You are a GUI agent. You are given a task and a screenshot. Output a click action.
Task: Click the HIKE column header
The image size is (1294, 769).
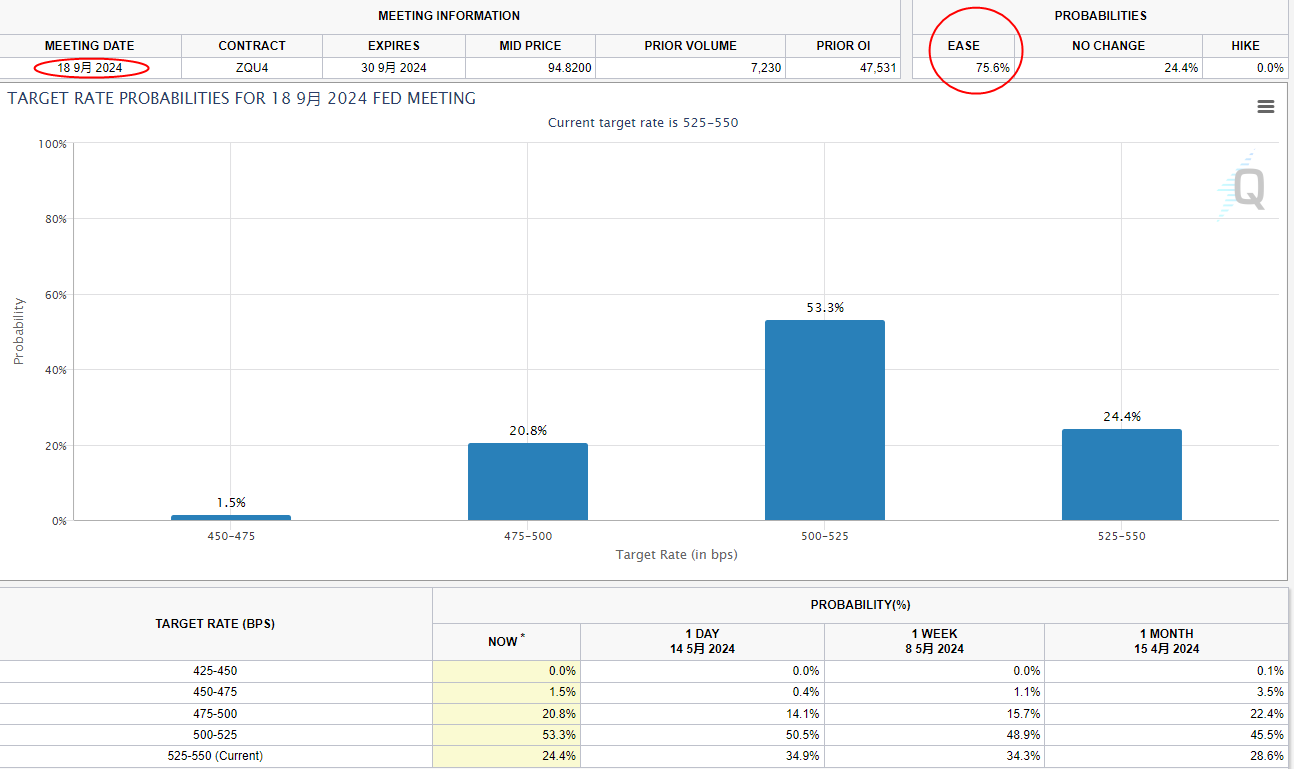[1245, 46]
